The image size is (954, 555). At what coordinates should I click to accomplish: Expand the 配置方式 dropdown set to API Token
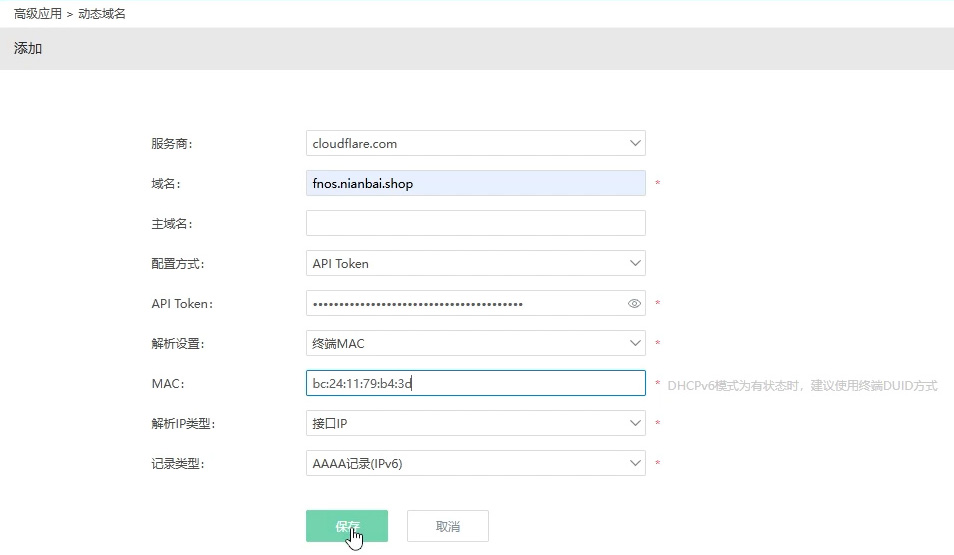pyautogui.click(x=475, y=263)
